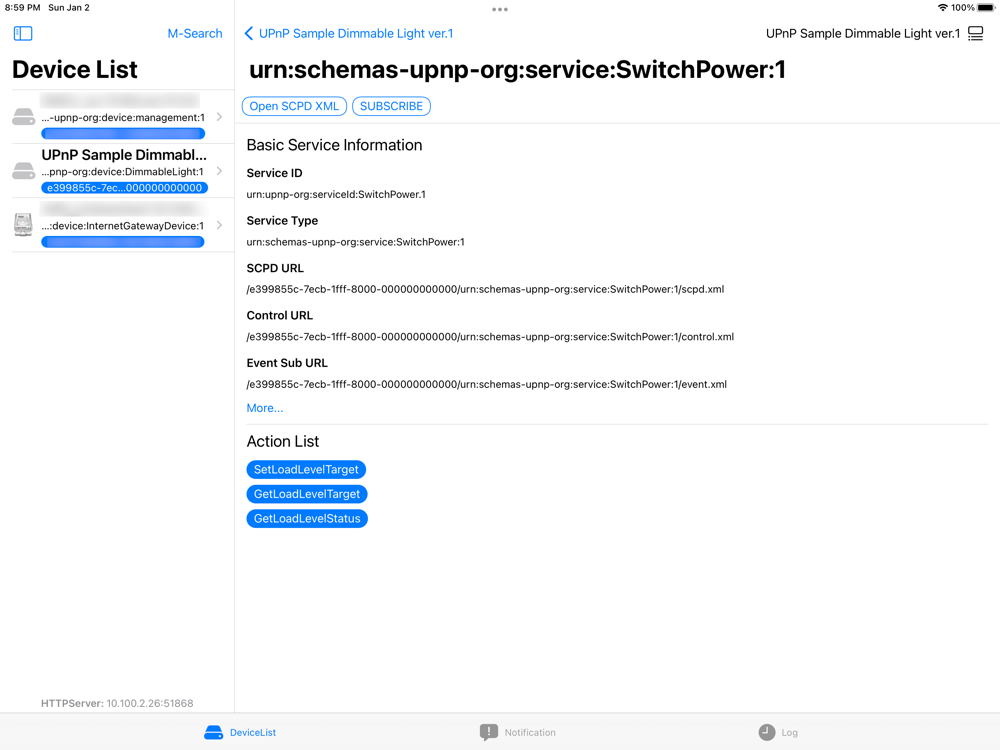Open device menu icon beside title
The height and width of the screenshot is (750, 1000).
click(x=975, y=33)
